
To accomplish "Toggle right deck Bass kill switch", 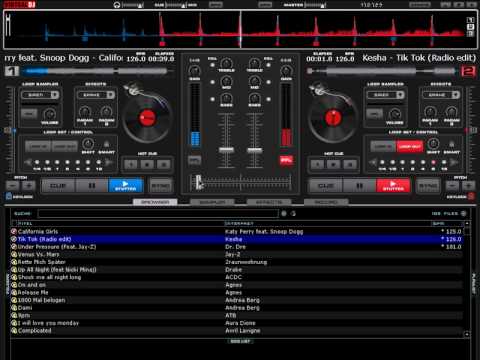I will (268, 99).
